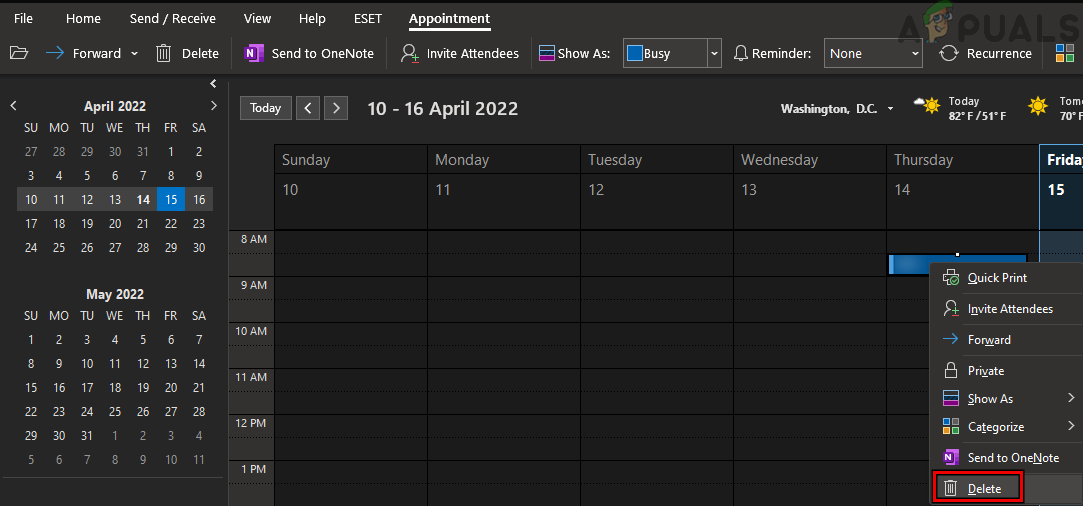
Task: Toggle Private in the context menu
Action: click(985, 371)
